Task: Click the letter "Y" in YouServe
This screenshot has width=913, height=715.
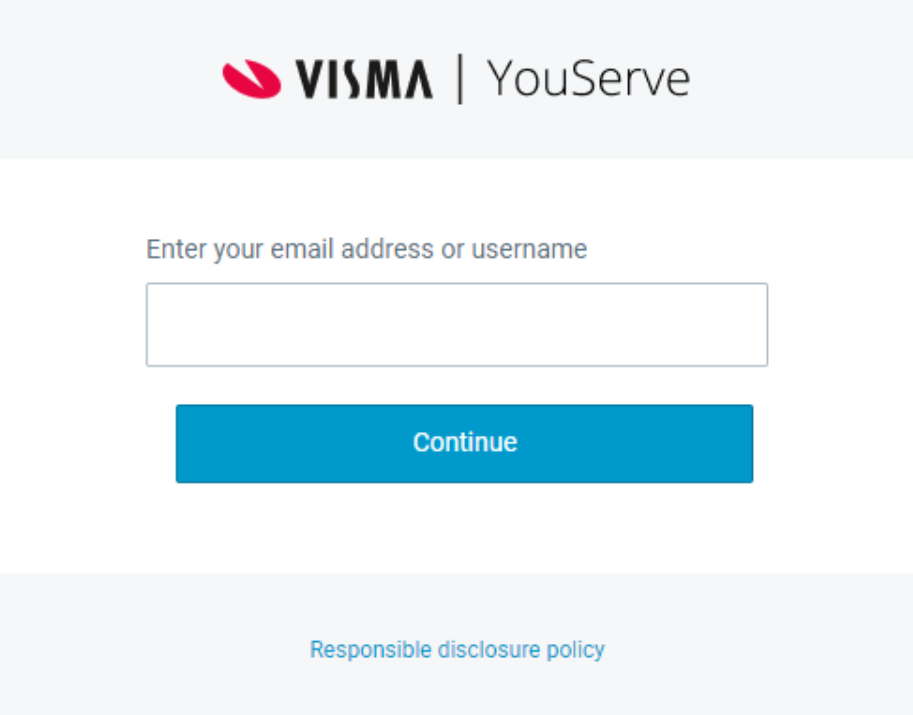Action: pyautogui.click(x=500, y=79)
